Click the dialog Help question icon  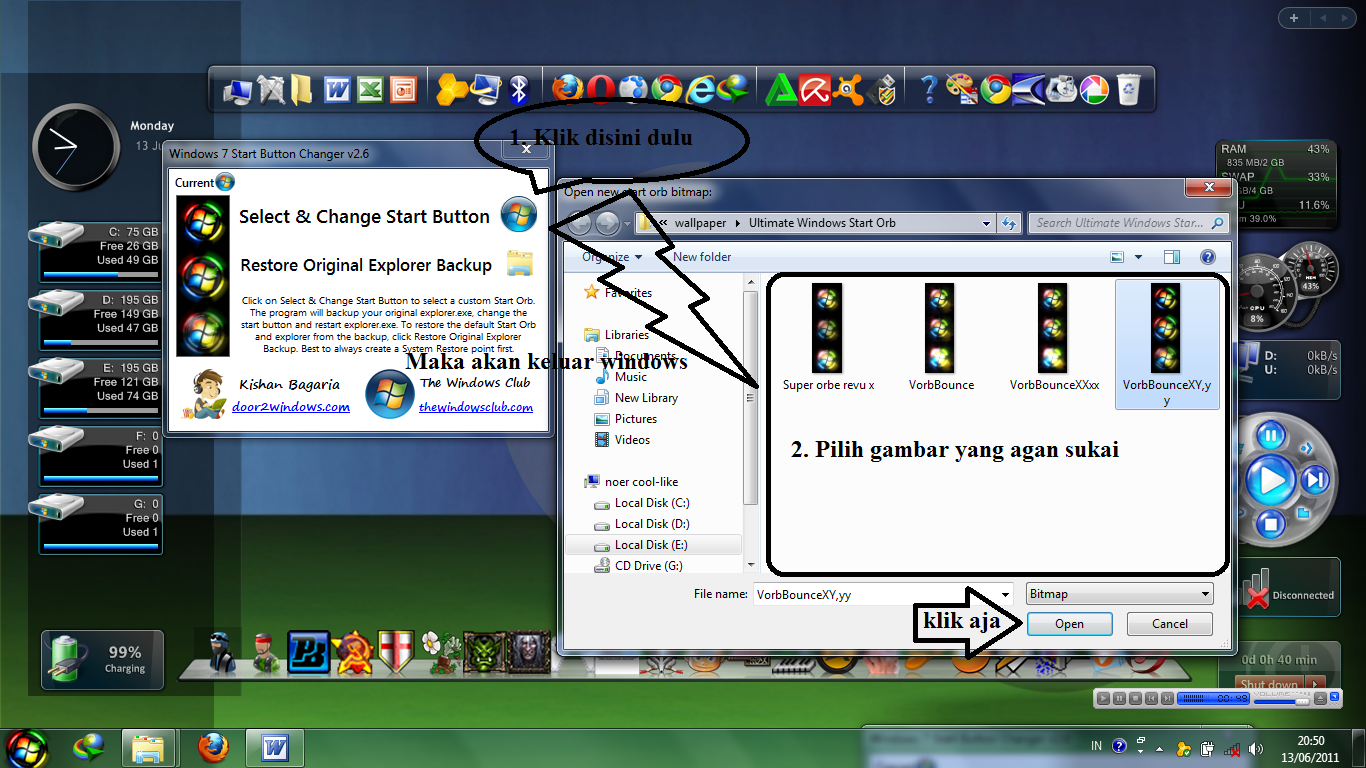click(1207, 257)
